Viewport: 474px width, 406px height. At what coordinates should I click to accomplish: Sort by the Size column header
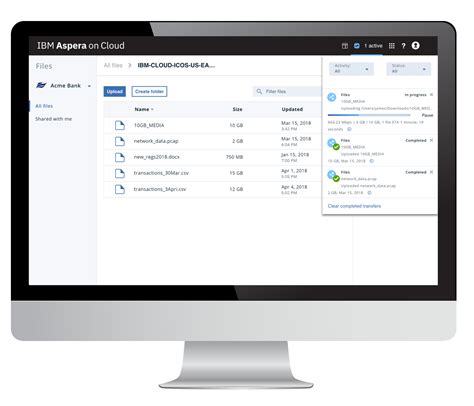[237, 109]
